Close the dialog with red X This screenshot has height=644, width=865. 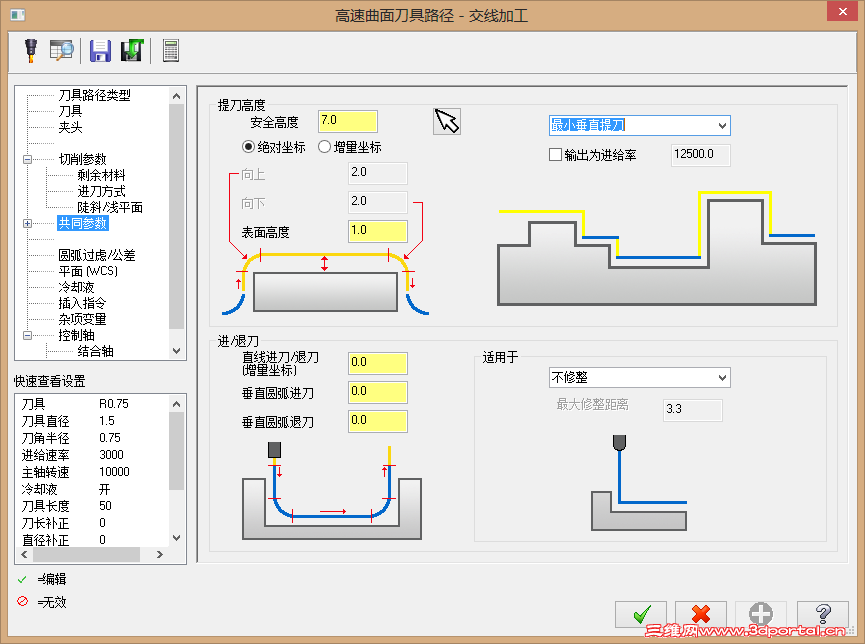pyautogui.click(x=842, y=11)
